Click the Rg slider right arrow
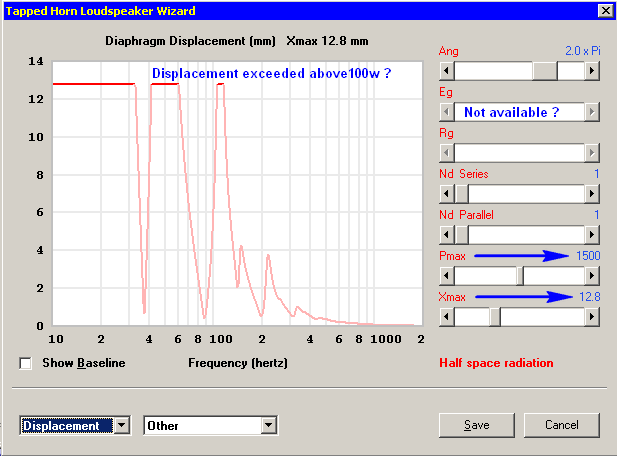 tap(592, 153)
